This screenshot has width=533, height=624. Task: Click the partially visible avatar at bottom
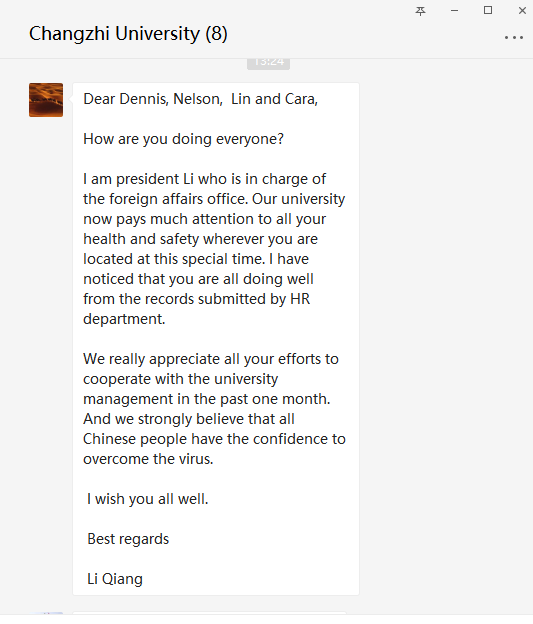(x=47, y=614)
